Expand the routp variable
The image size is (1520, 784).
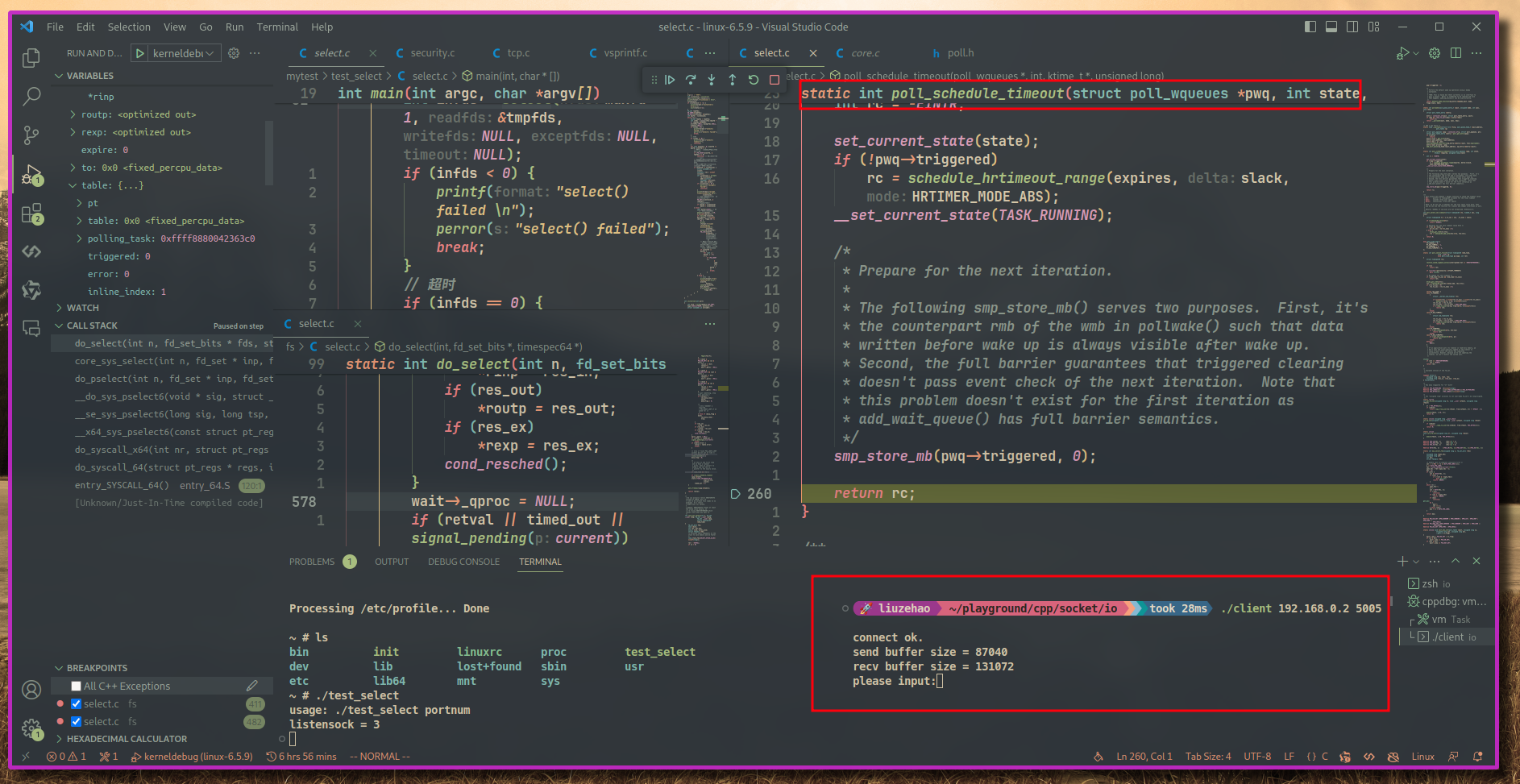click(73, 114)
